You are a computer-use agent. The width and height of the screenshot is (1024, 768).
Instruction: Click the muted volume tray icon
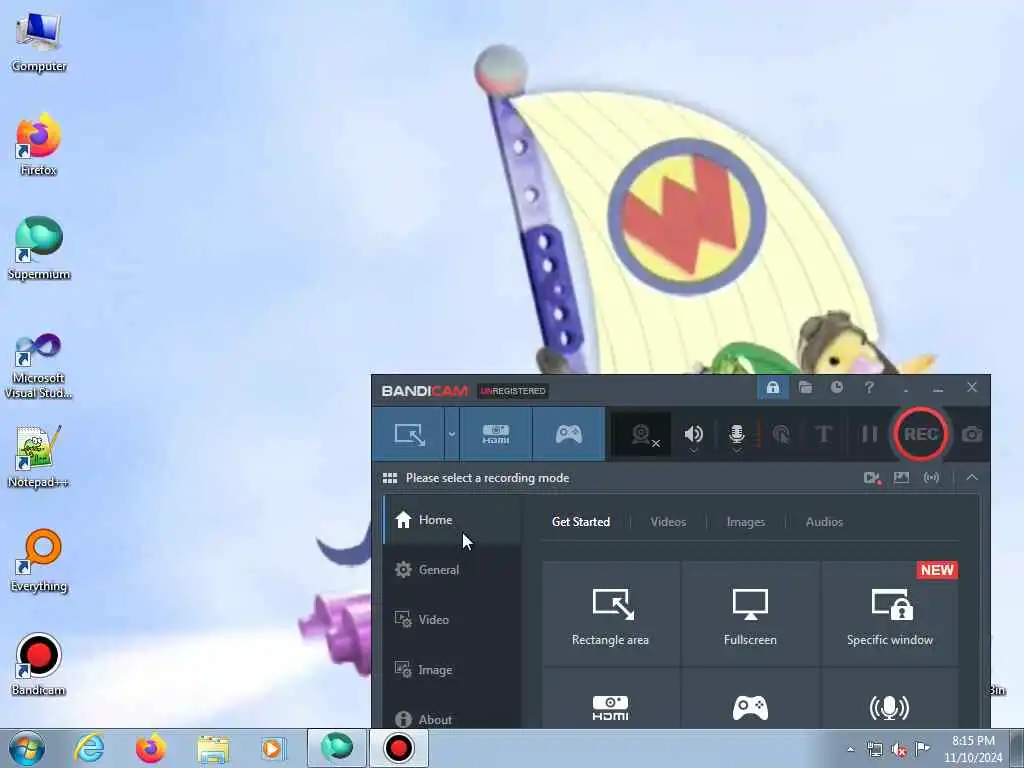(899, 750)
